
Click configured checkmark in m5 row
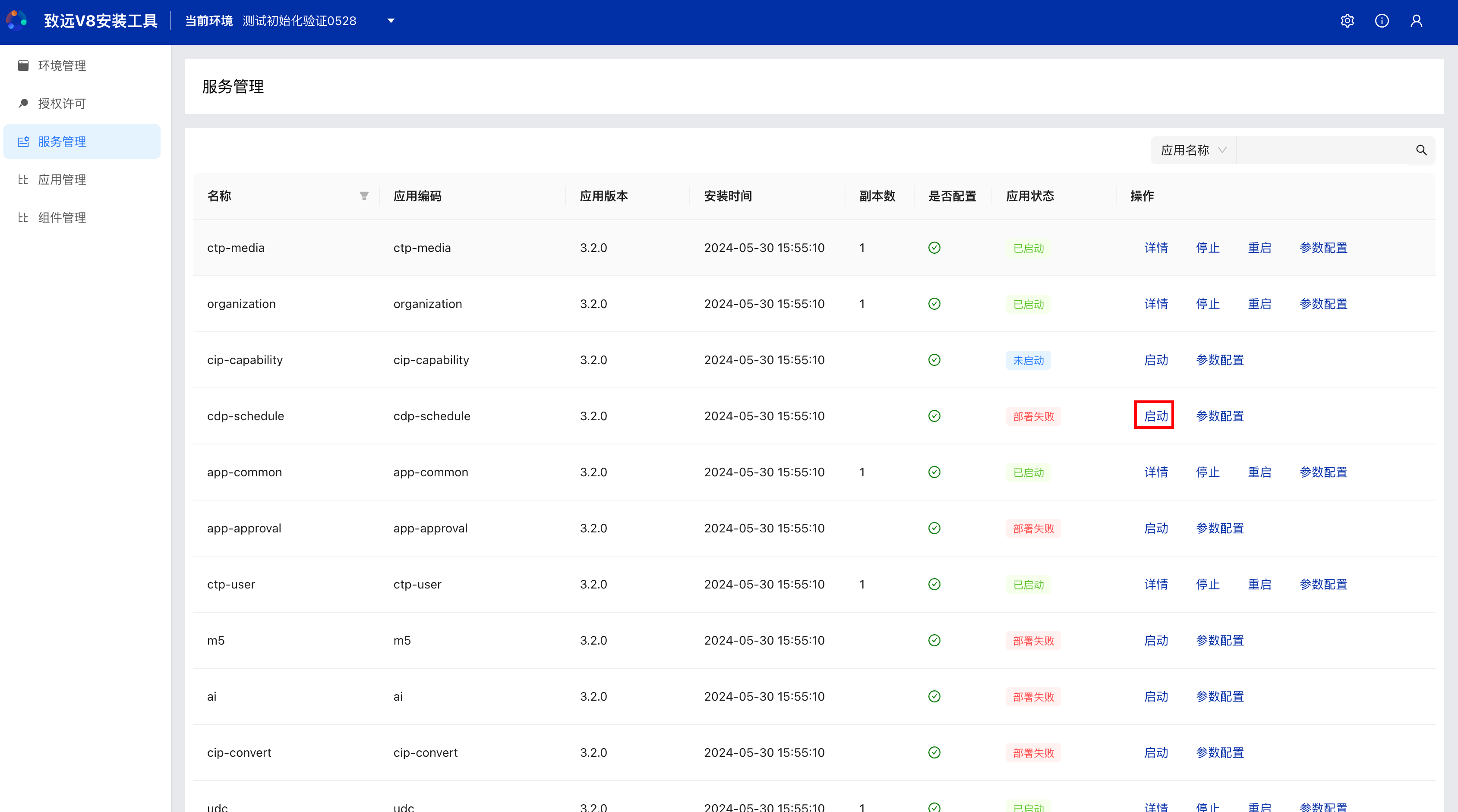click(x=934, y=640)
